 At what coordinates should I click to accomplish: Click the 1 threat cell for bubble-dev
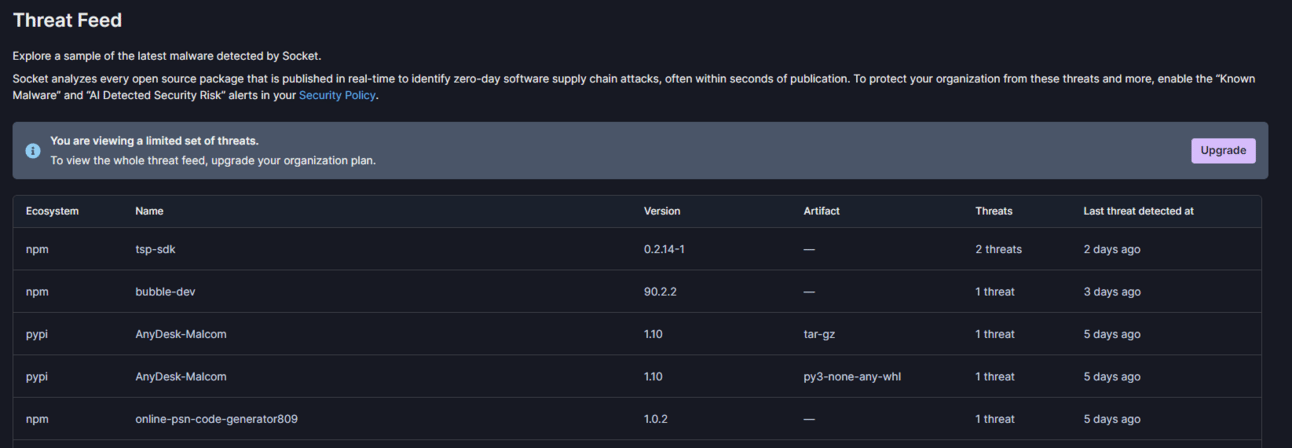point(995,292)
